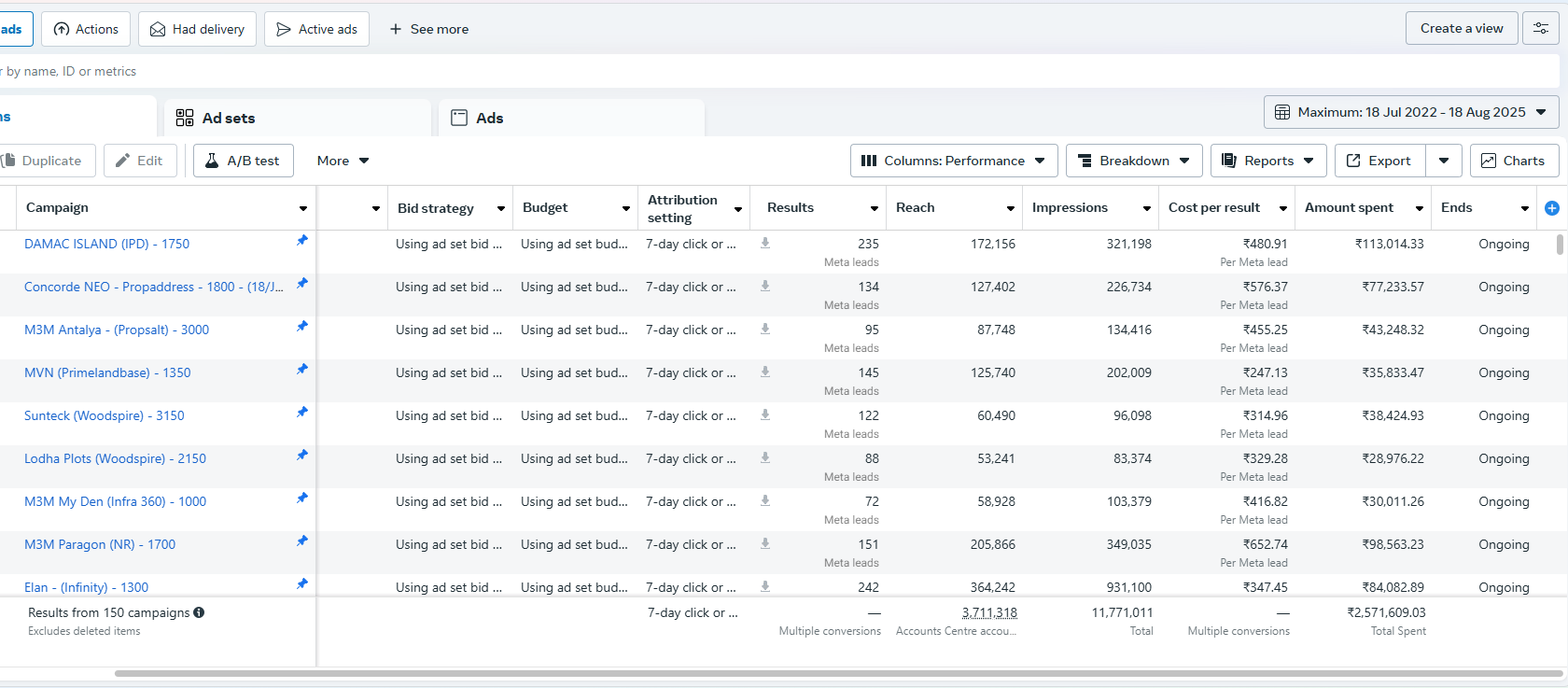Screen dimensions: 1568x688
Task: Click the A/B test flask button
Action: pyautogui.click(x=243, y=161)
